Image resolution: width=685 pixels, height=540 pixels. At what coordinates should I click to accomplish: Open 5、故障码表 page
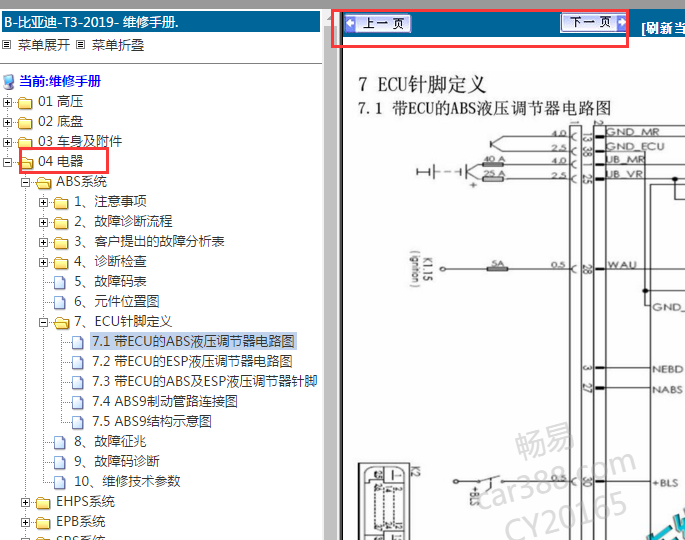click(110, 281)
